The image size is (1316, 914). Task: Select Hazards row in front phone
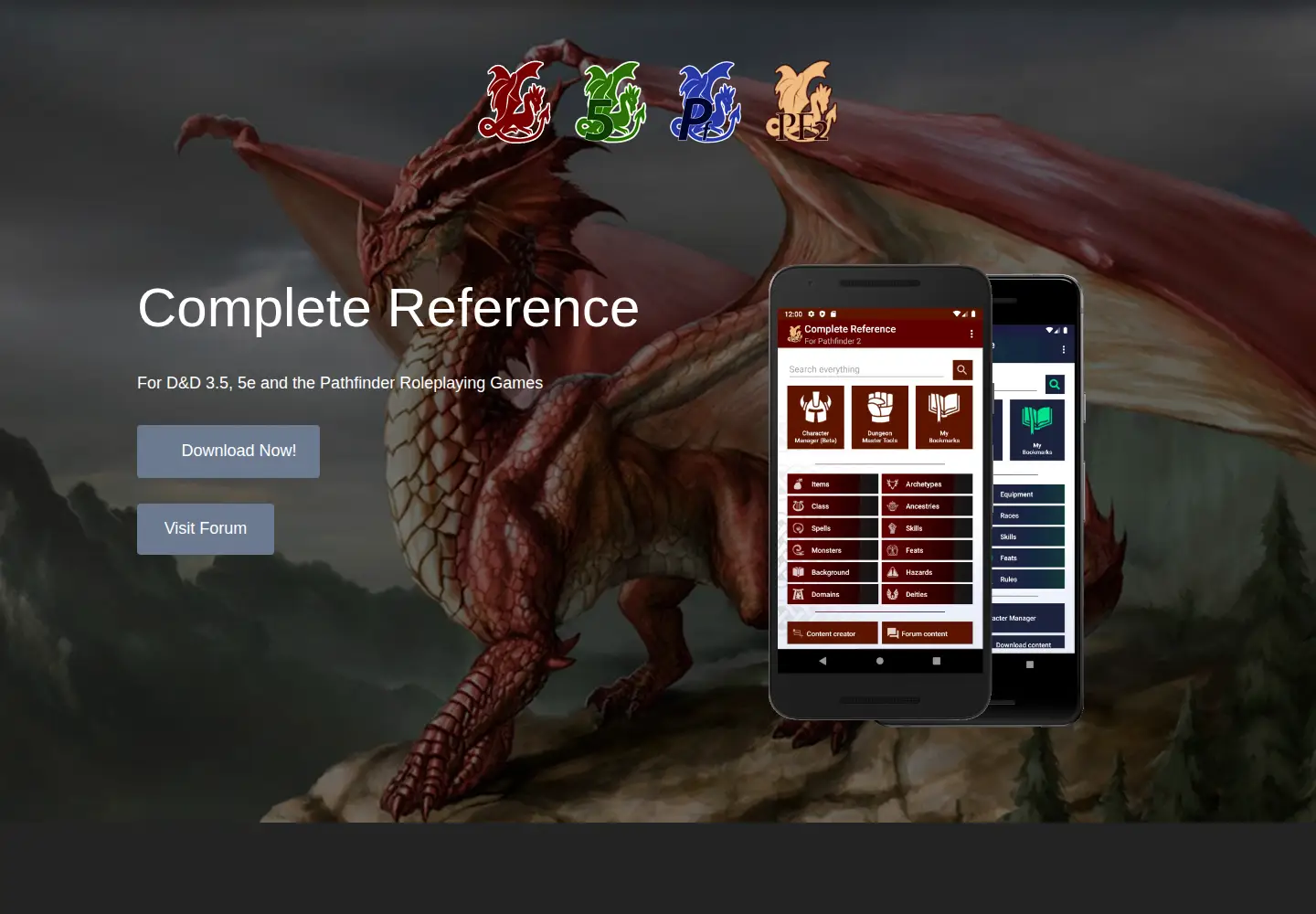tap(927, 572)
